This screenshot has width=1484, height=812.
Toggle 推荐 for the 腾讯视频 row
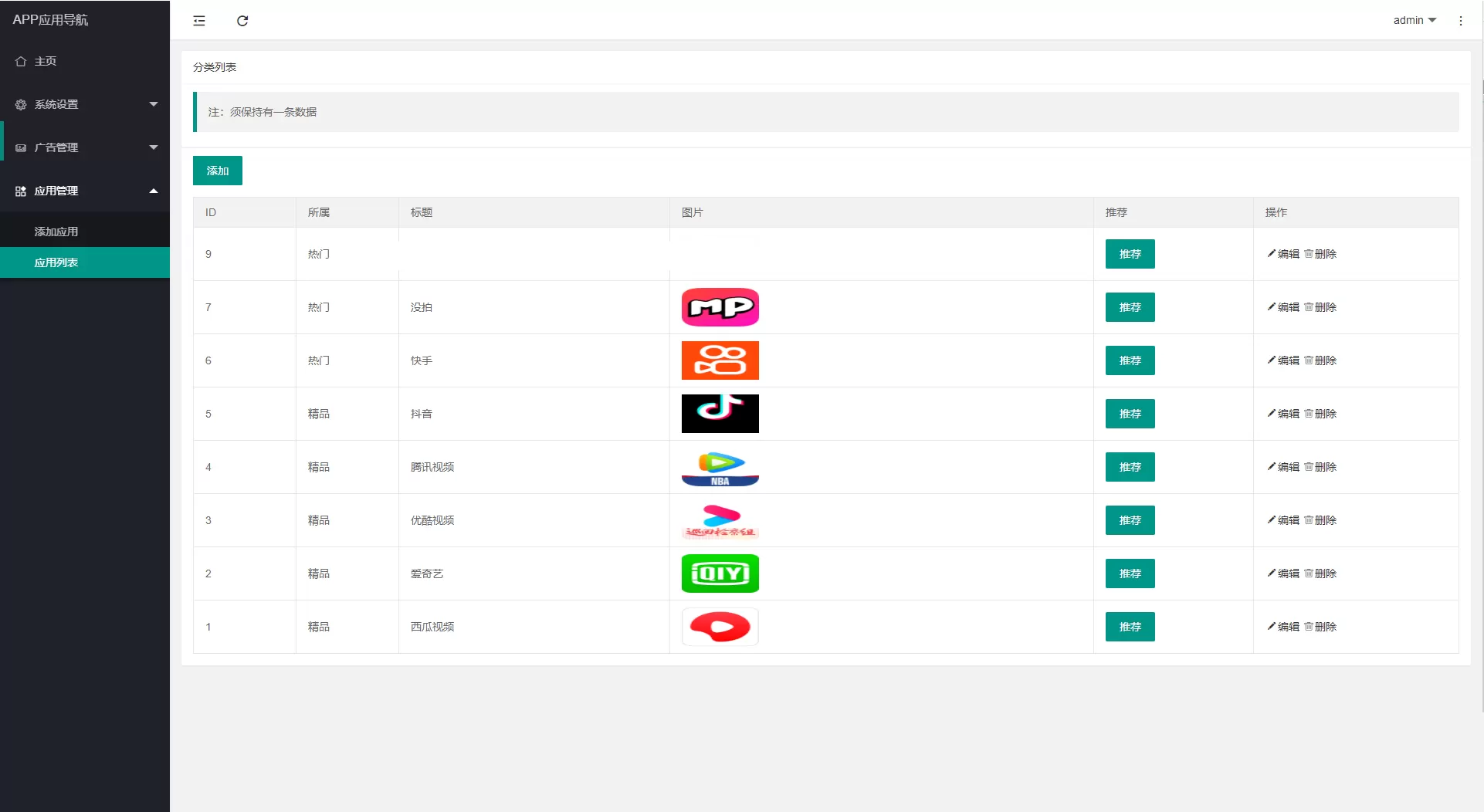(x=1130, y=467)
